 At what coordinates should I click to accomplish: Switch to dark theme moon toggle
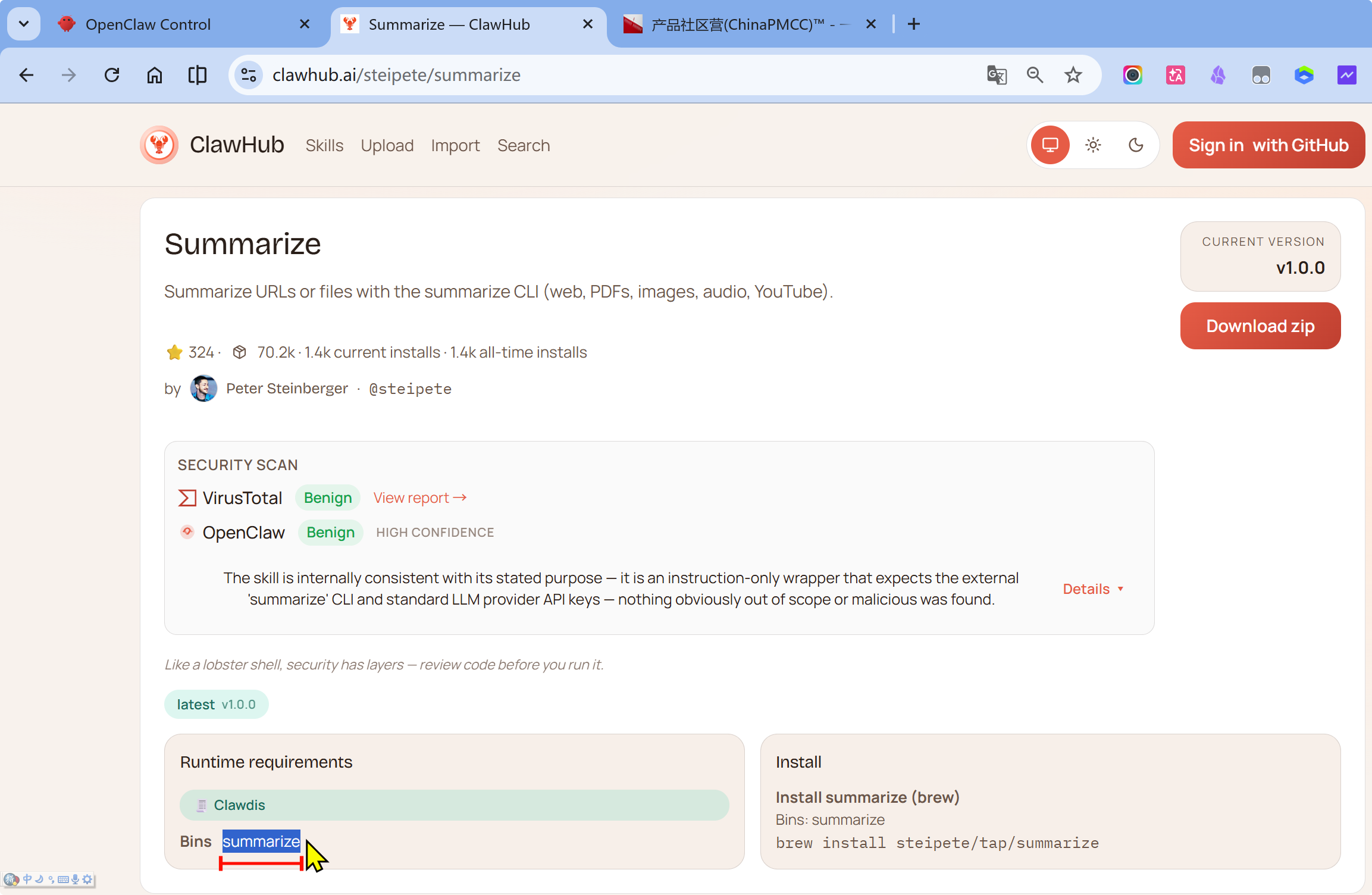(1136, 145)
